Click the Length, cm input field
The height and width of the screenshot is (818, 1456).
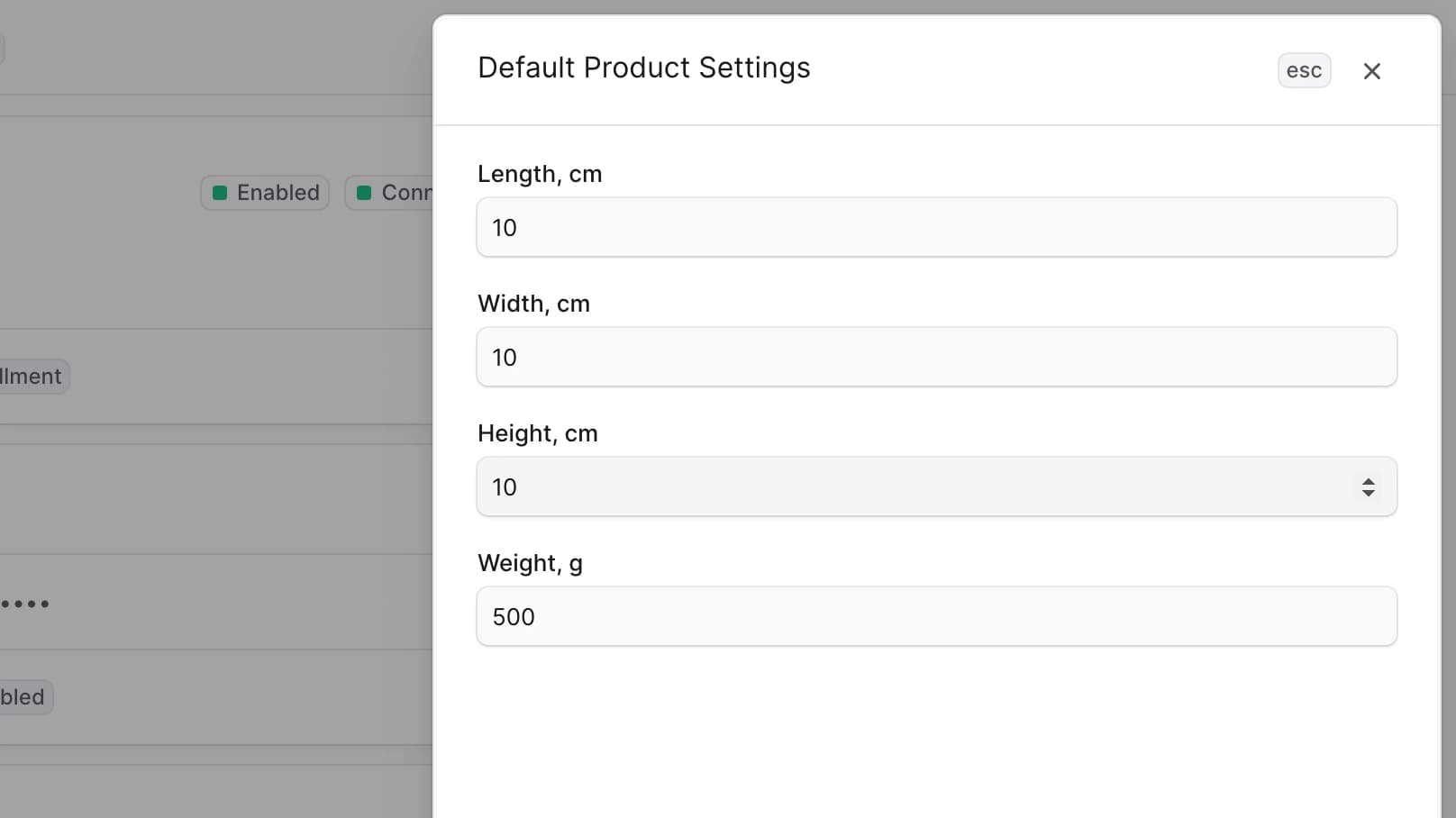936,227
